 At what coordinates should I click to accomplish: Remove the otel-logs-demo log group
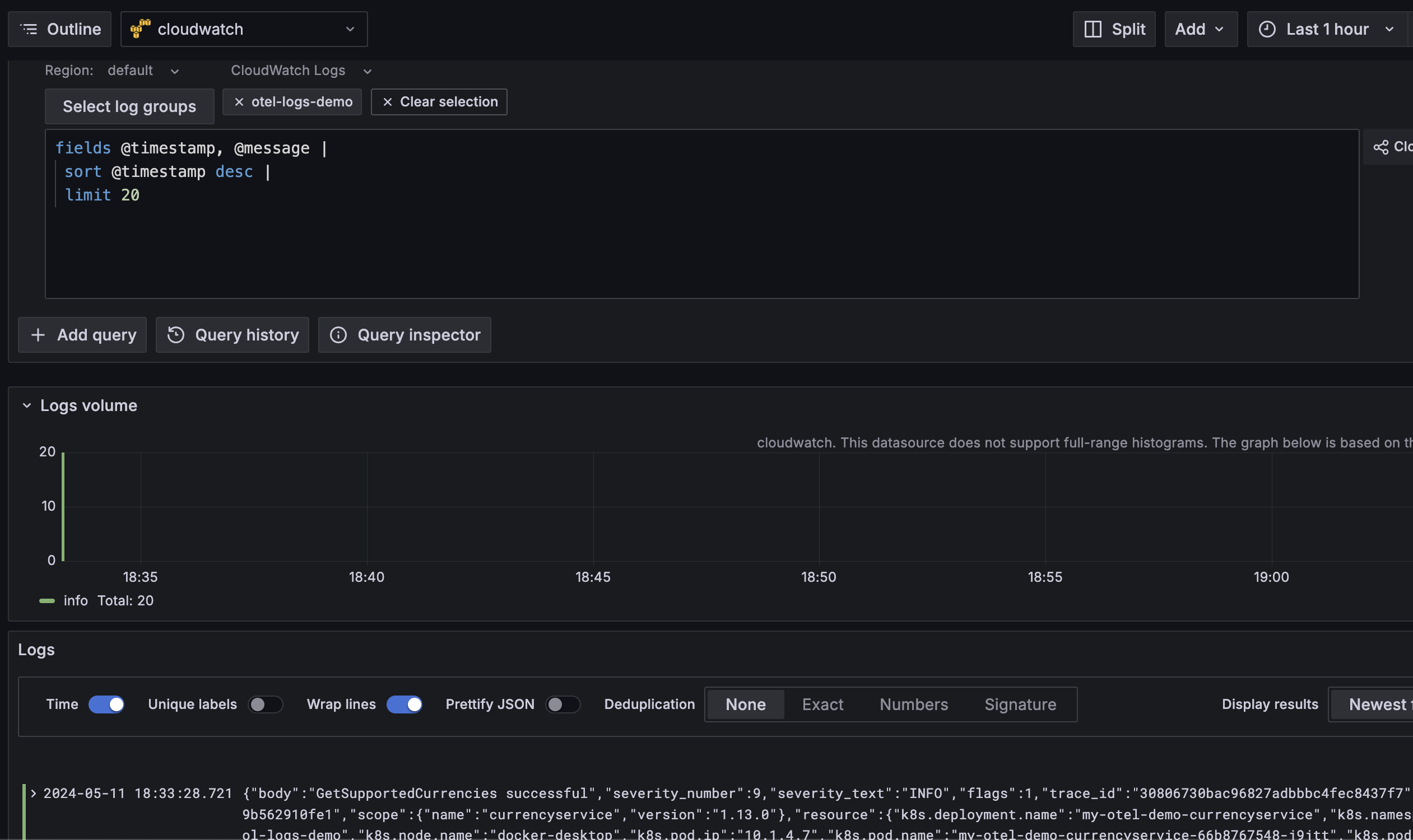click(x=239, y=102)
